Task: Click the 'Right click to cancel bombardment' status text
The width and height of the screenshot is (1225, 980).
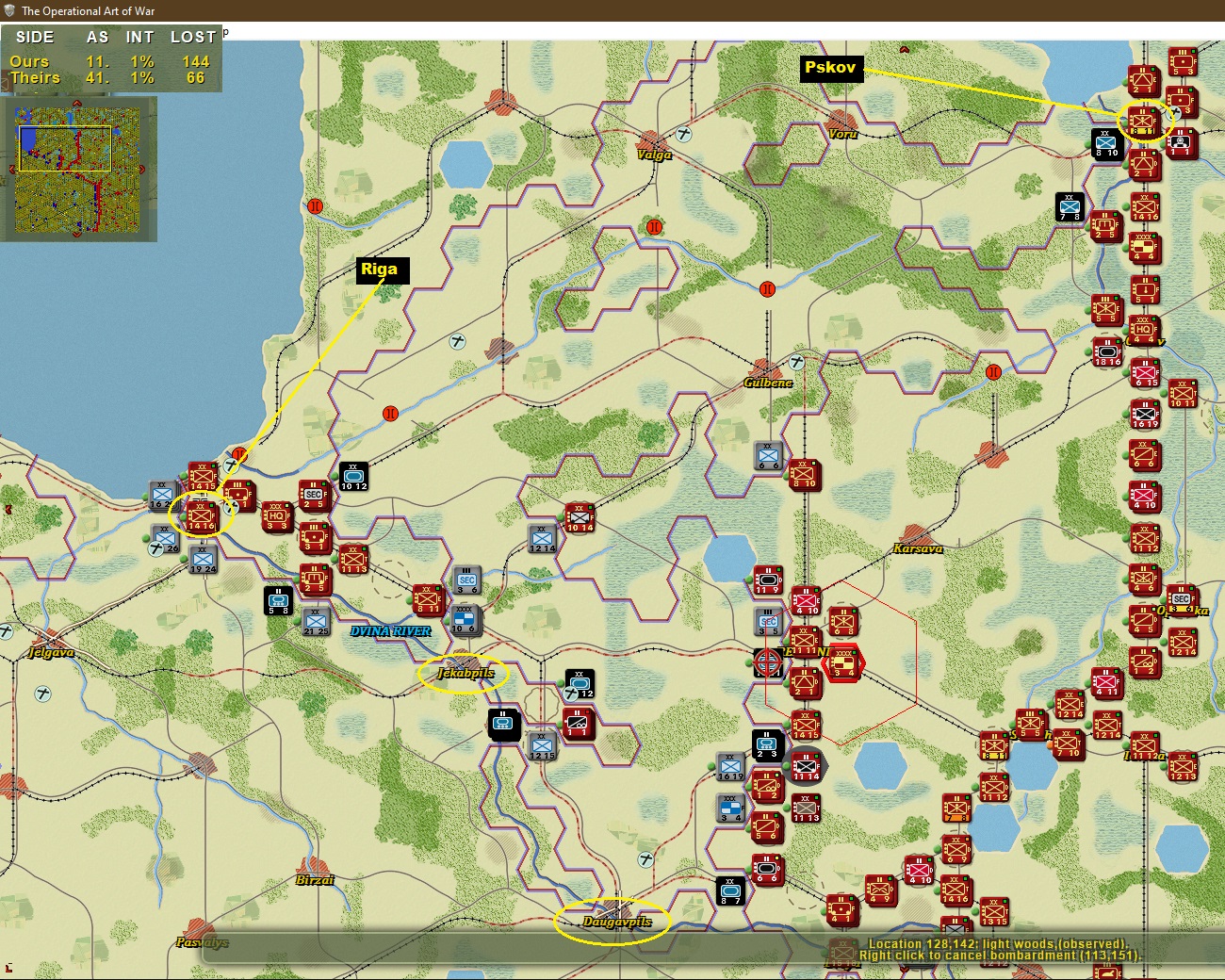Action: (1000, 955)
